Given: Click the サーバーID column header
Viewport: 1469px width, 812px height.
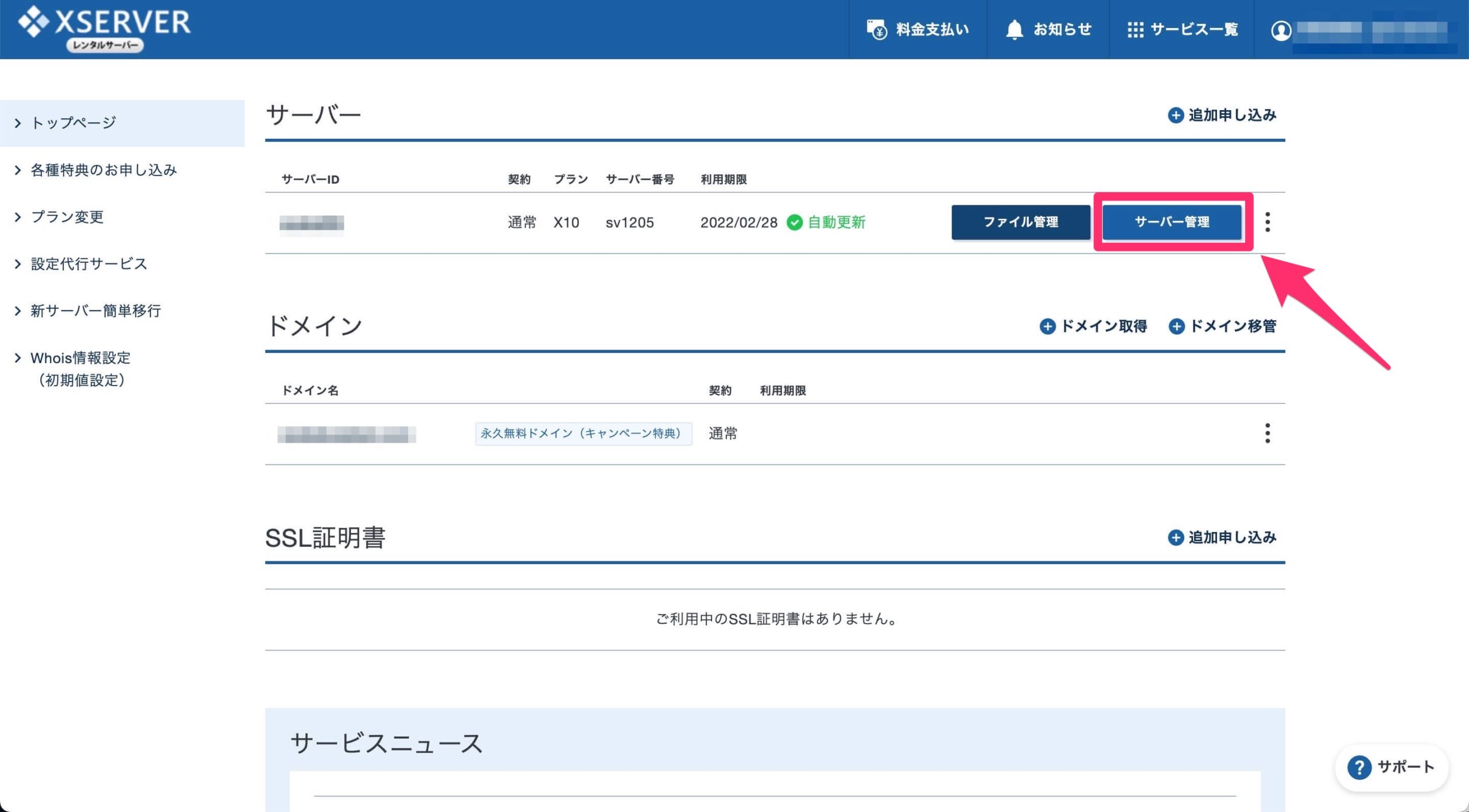Looking at the screenshot, I should (x=310, y=180).
